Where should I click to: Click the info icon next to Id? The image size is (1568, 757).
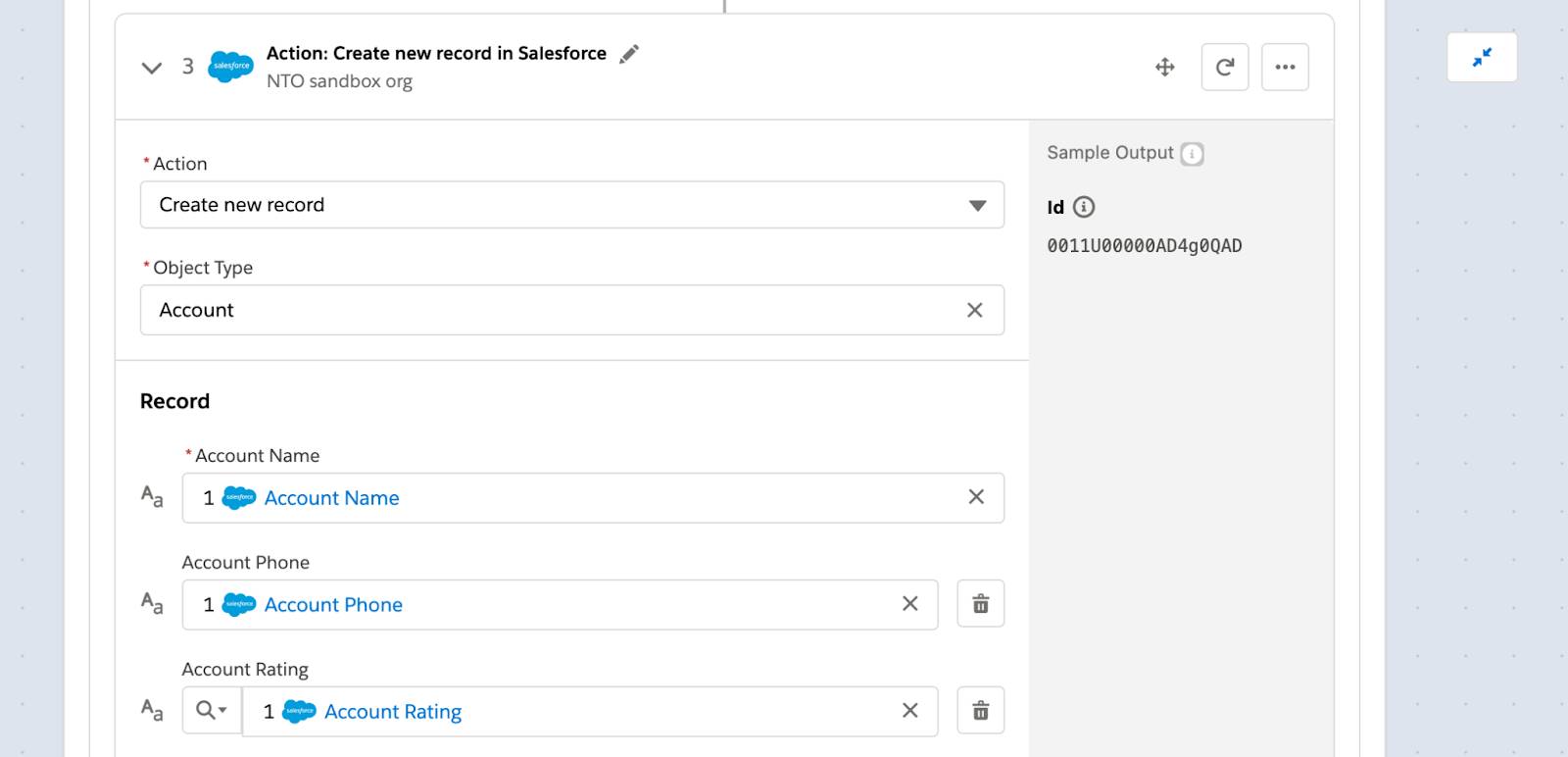click(1083, 207)
